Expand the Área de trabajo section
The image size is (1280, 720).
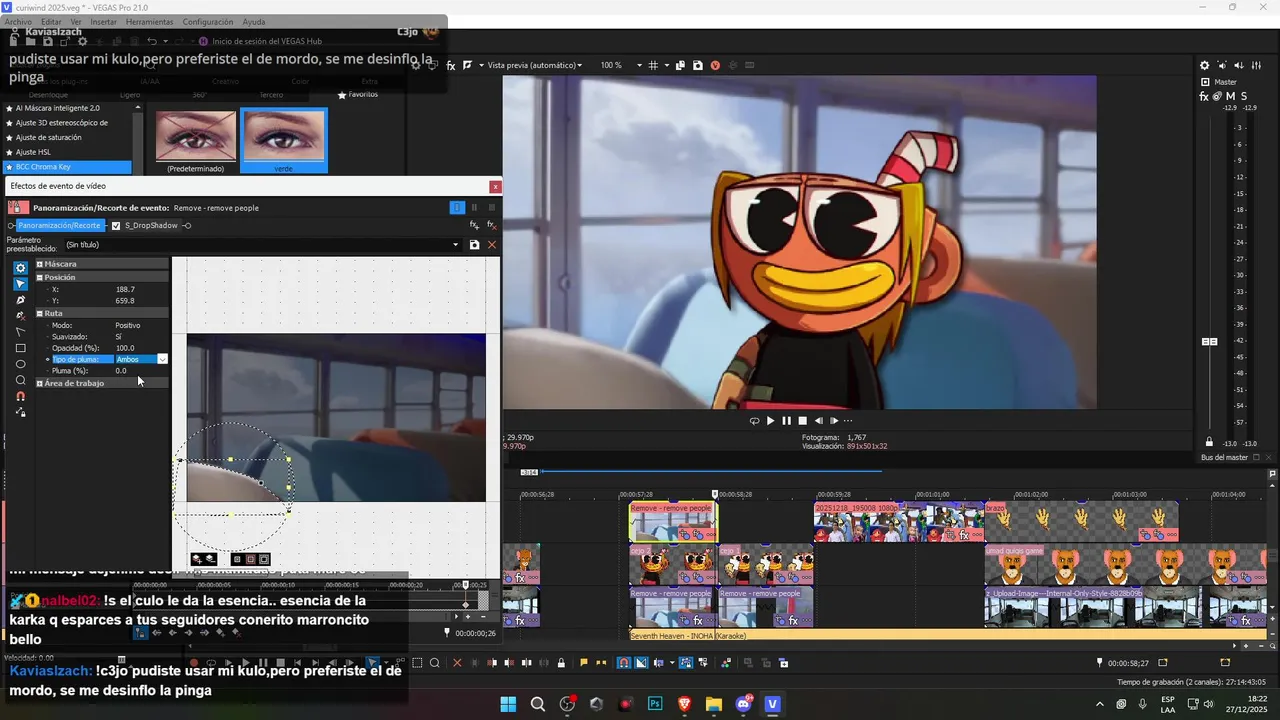(40, 383)
